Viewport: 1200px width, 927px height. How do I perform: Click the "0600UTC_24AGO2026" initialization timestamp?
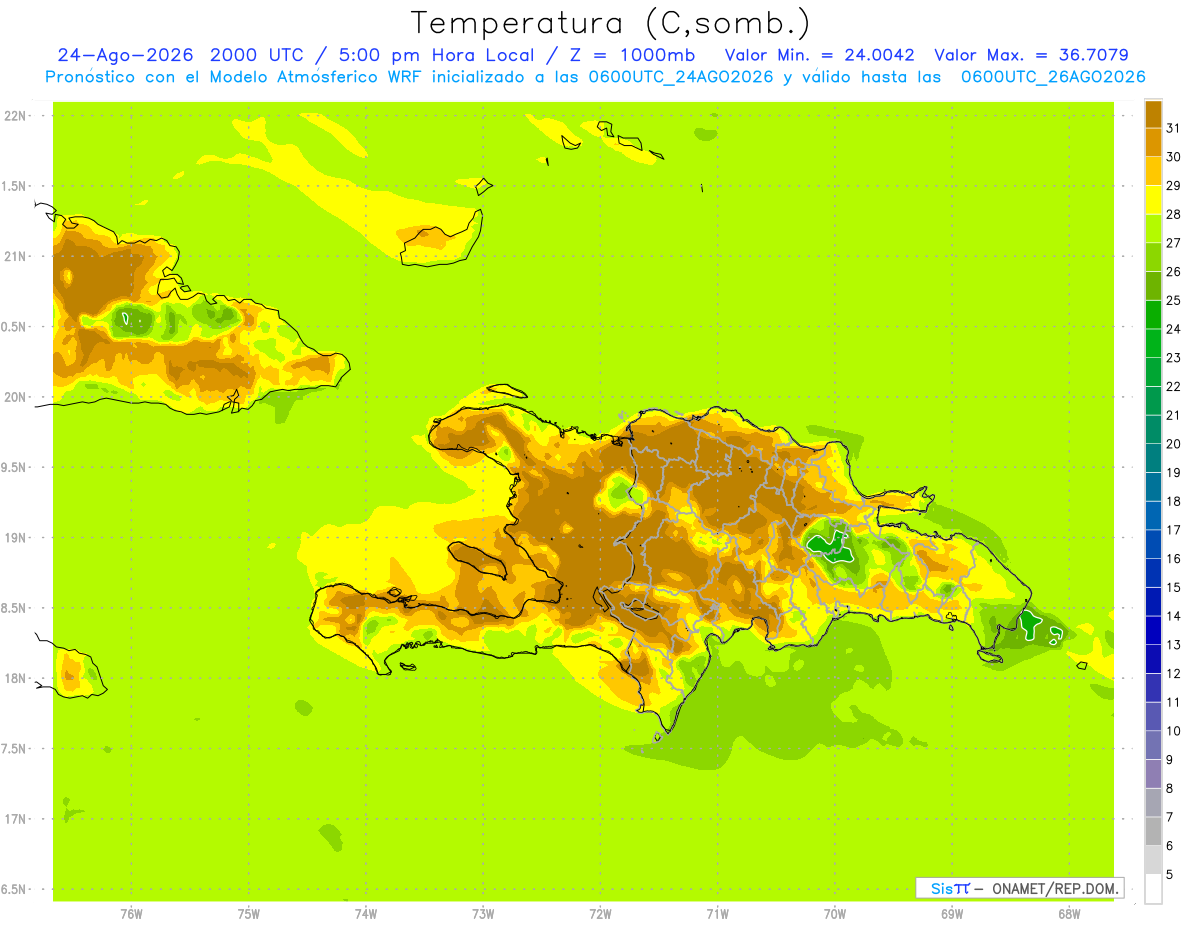(x=678, y=77)
